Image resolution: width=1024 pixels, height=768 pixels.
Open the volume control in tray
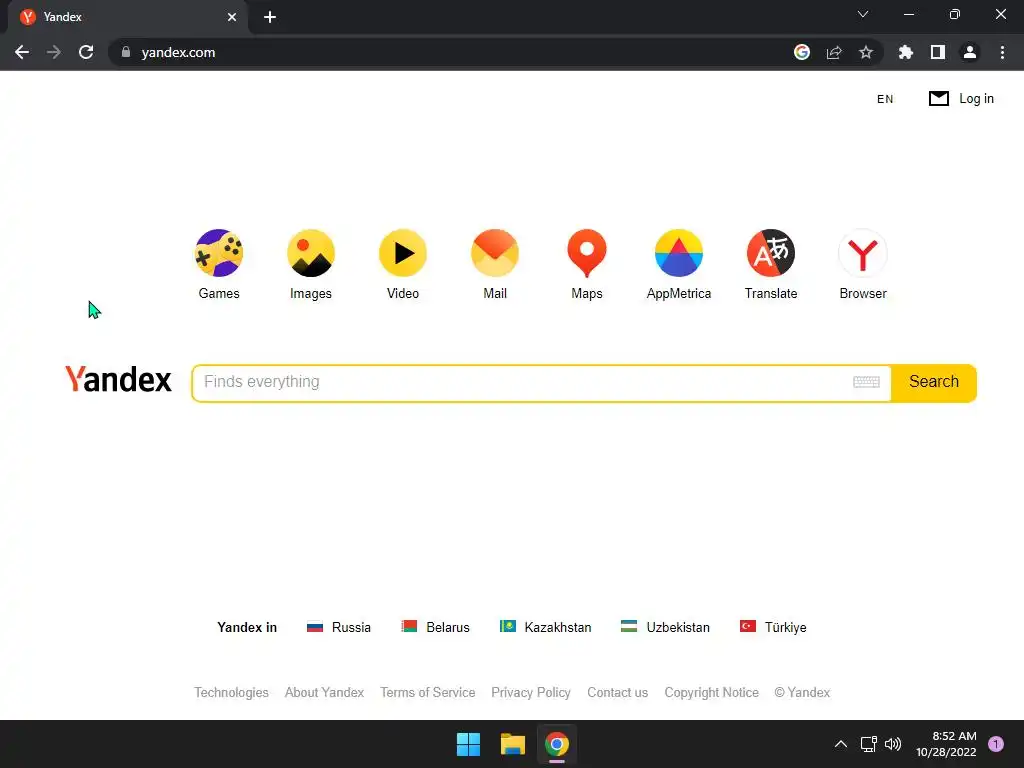(x=893, y=744)
